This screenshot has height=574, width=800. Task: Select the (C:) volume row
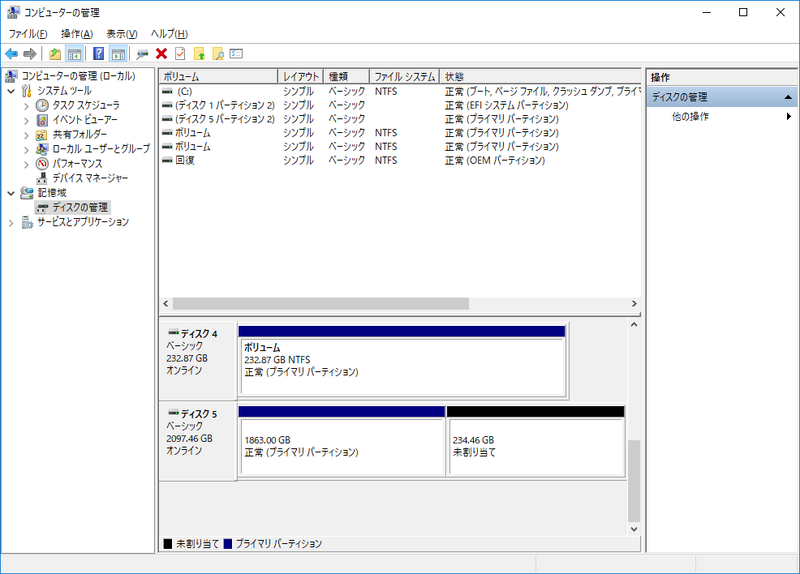point(401,91)
